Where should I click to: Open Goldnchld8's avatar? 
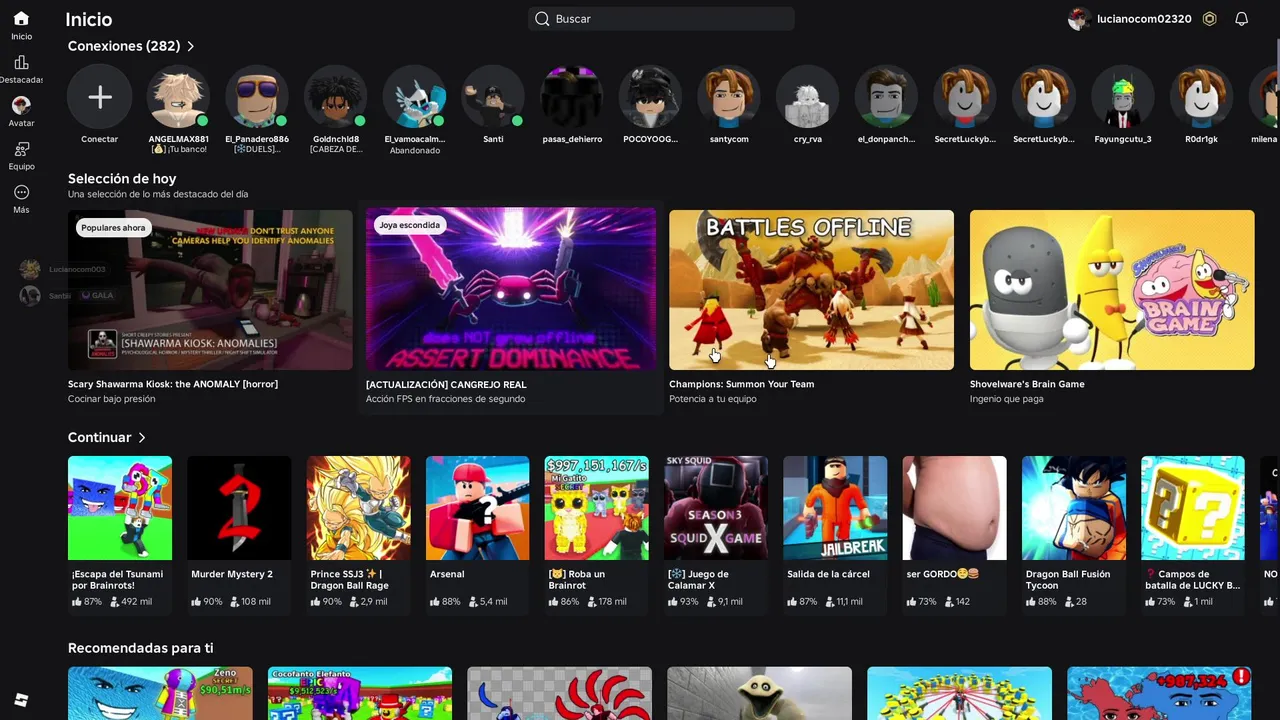[336, 97]
